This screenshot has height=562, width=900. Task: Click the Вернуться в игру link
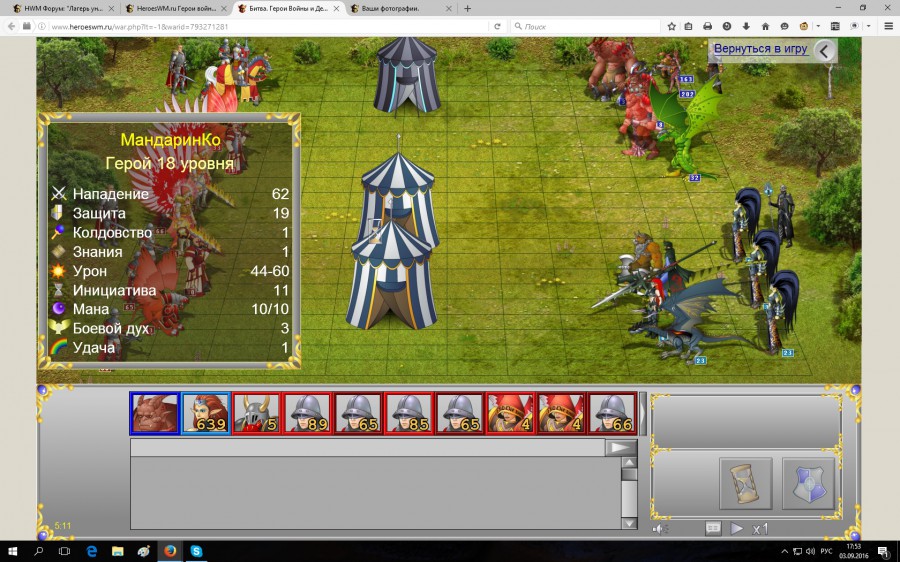click(761, 49)
